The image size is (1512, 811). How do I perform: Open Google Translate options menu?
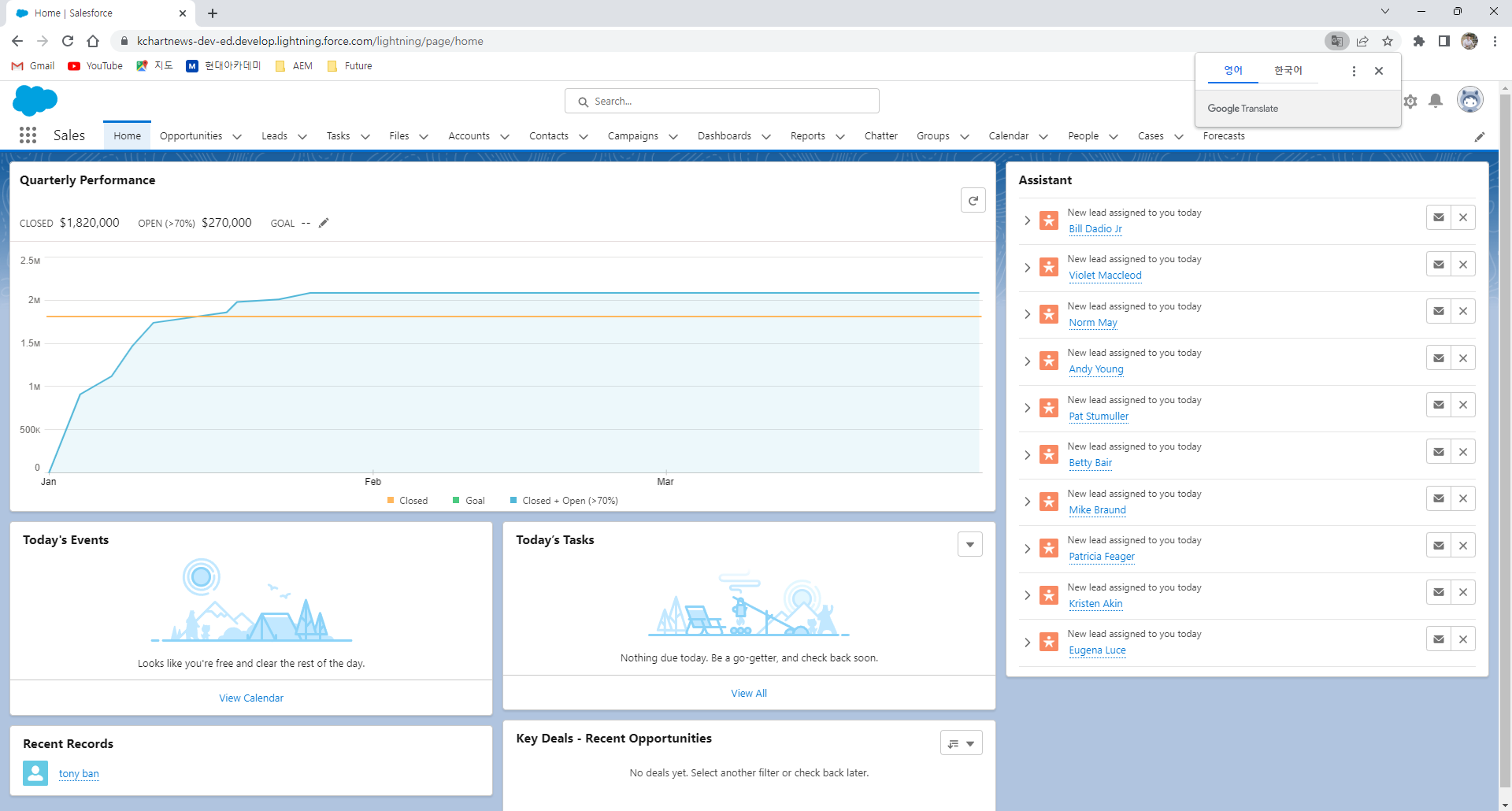click(1354, 71)
